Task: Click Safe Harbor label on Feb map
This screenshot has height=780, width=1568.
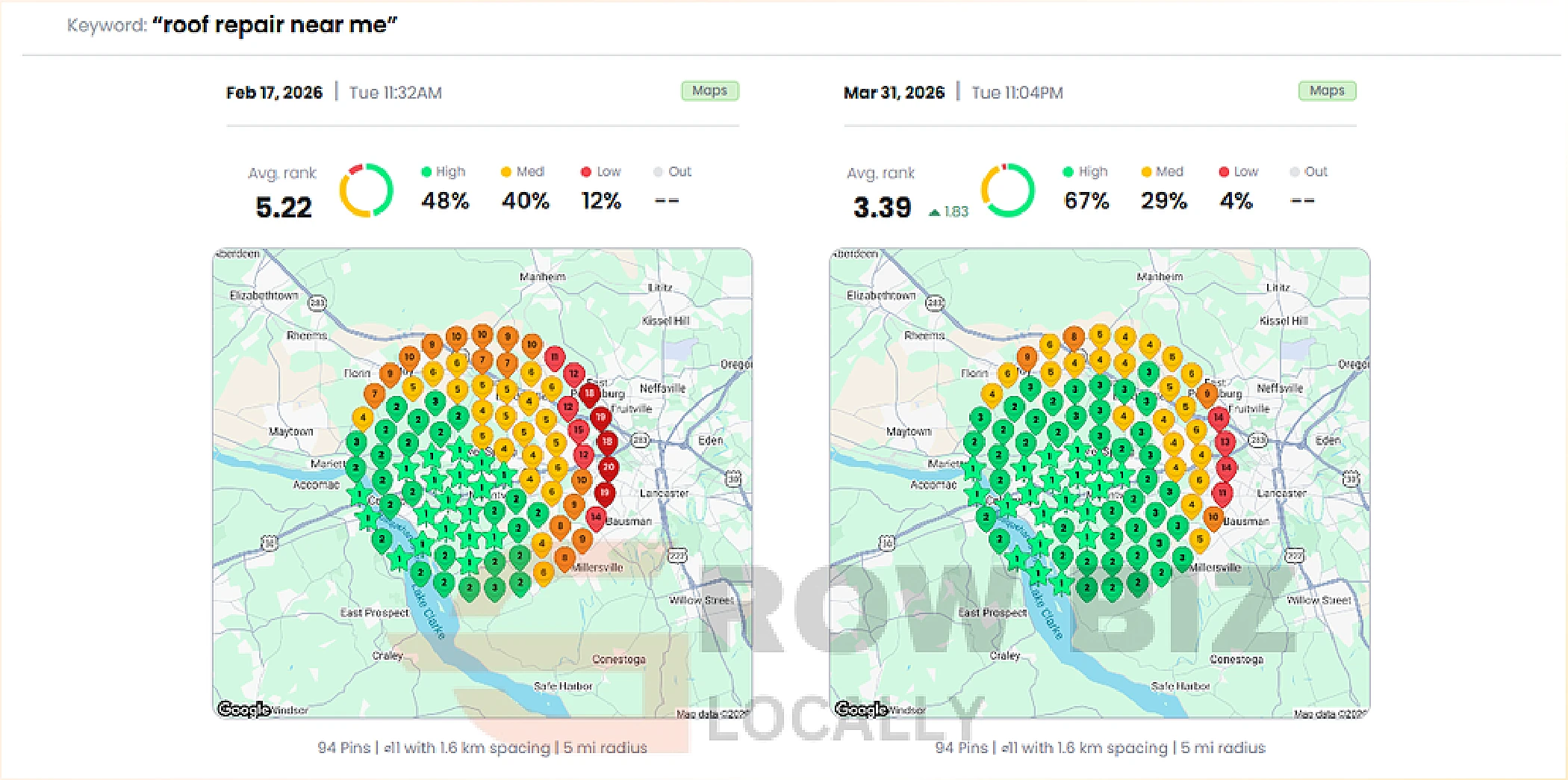Action: click(x=563, y=686)
